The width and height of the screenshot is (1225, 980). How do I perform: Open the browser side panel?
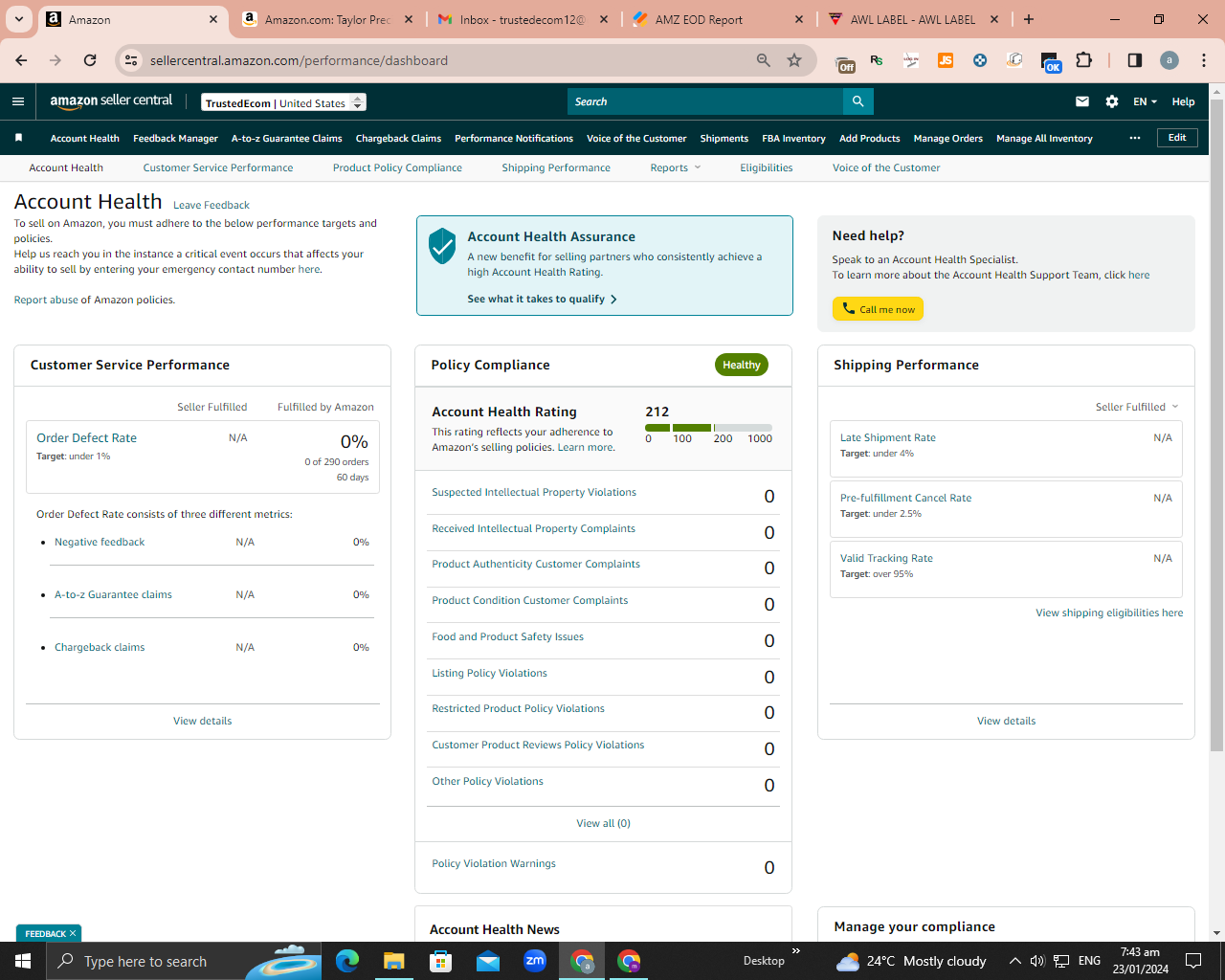click(1135, 60)
